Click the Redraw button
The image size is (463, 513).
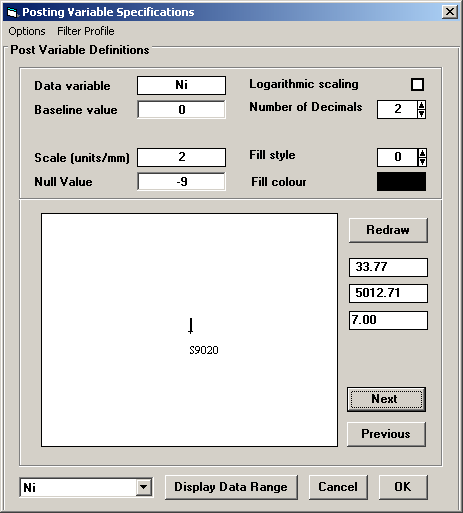click(x=388, y=230)
